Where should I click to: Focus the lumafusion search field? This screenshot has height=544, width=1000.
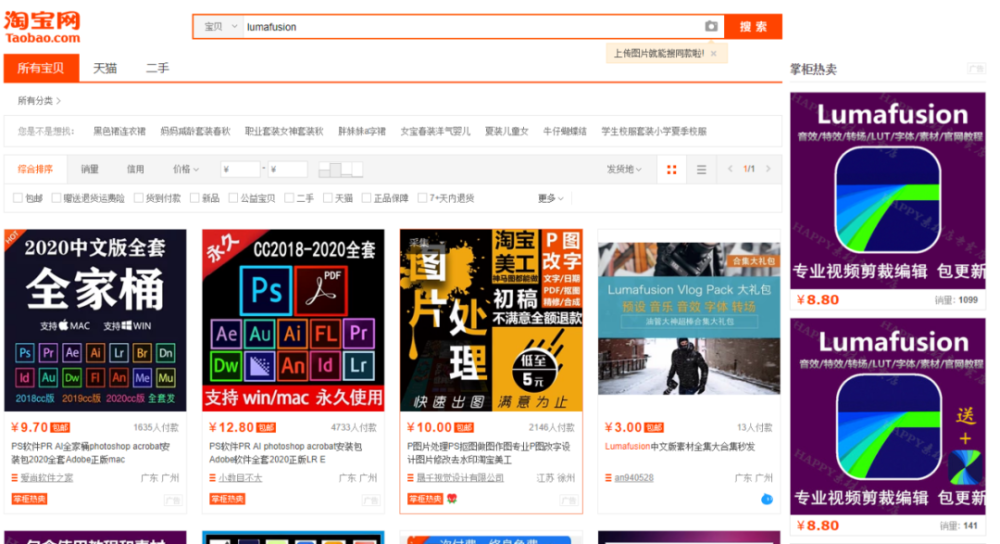tap(472, 27)
